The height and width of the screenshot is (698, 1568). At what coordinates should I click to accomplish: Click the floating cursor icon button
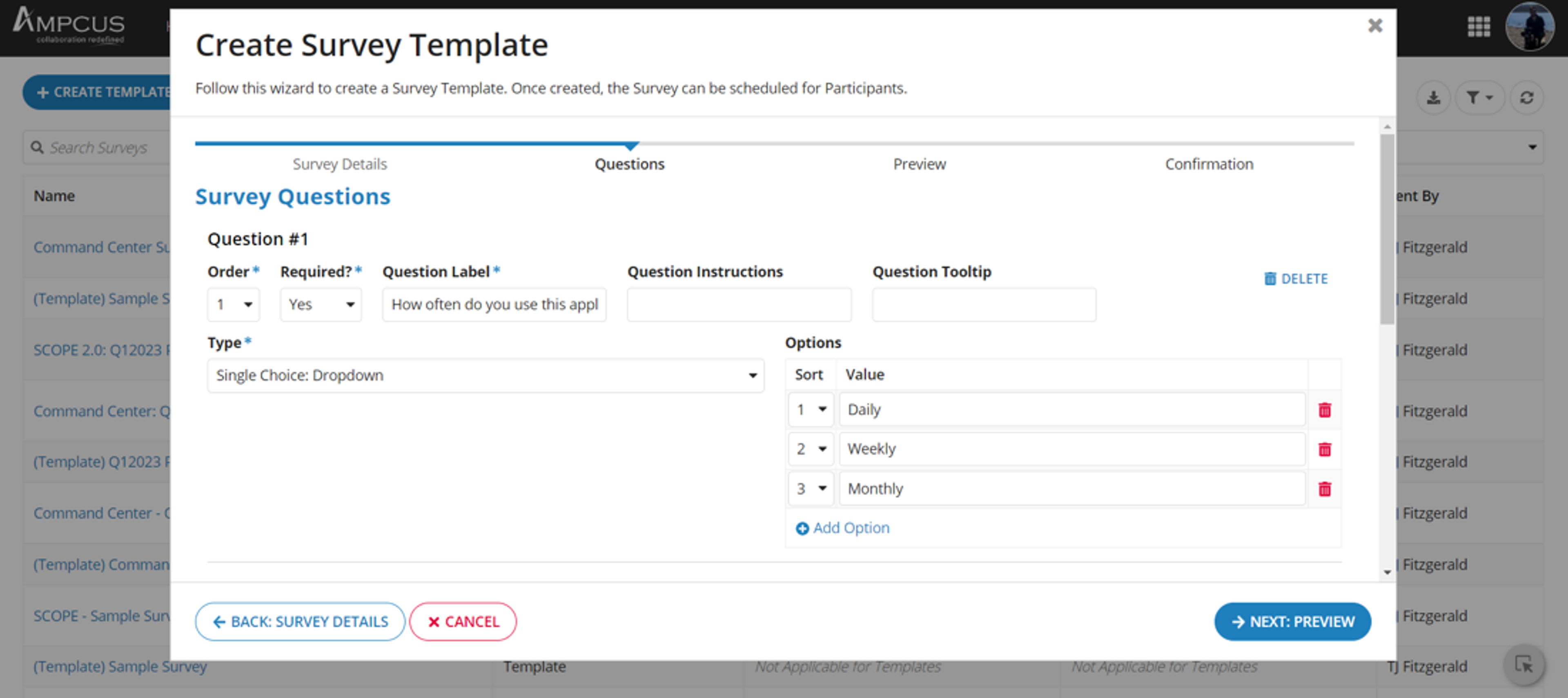pyautogui.click(x=1523, y=664)
